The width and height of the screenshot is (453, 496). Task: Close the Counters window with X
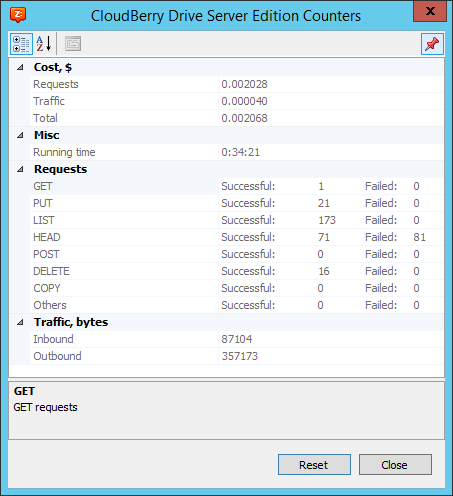tap(430, 11)
